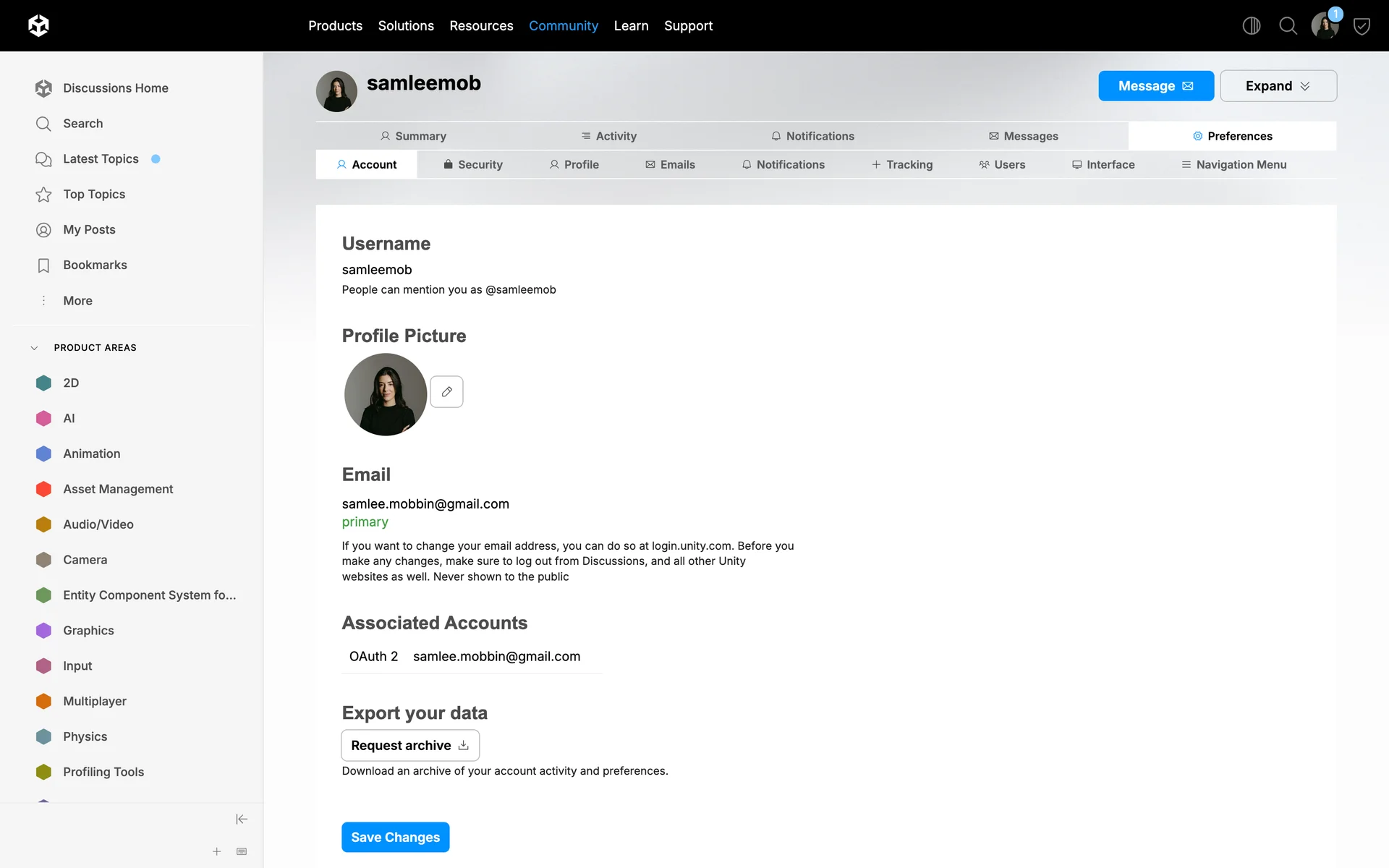Image resolution: width=1389 pixels, height=868 pixels.
Task: Expand More options in sidebar
Action: [77, 300]
